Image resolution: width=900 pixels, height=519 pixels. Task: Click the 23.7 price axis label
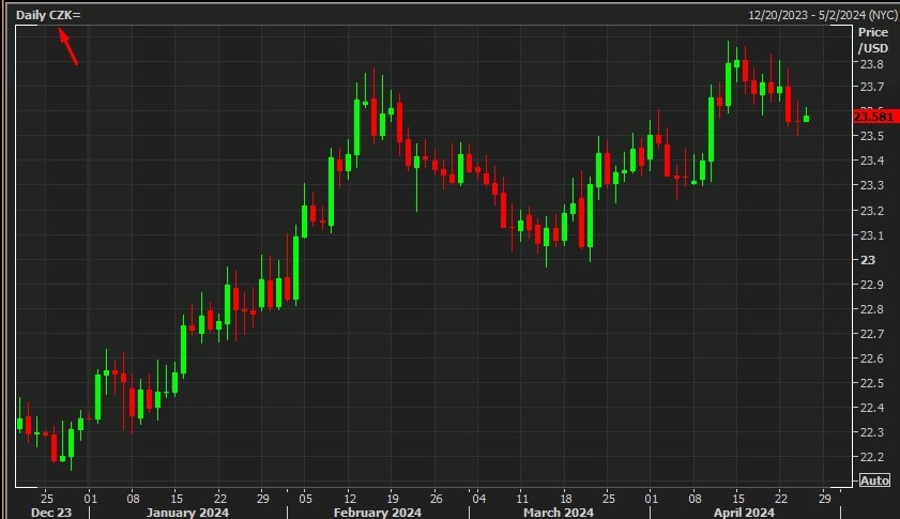871,87
